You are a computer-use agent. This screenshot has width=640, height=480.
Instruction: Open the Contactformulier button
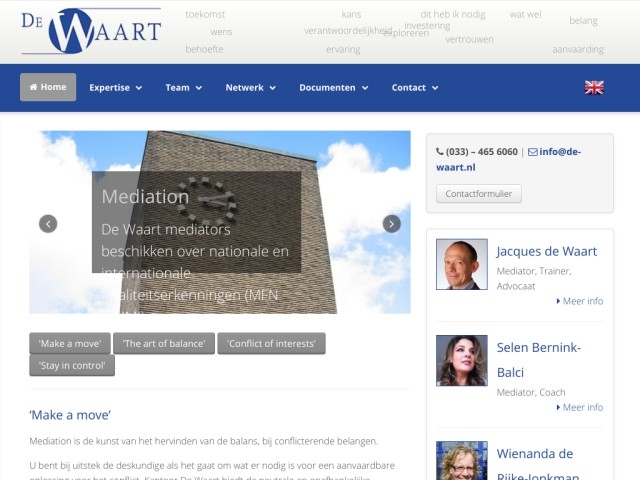pos(478,194)
